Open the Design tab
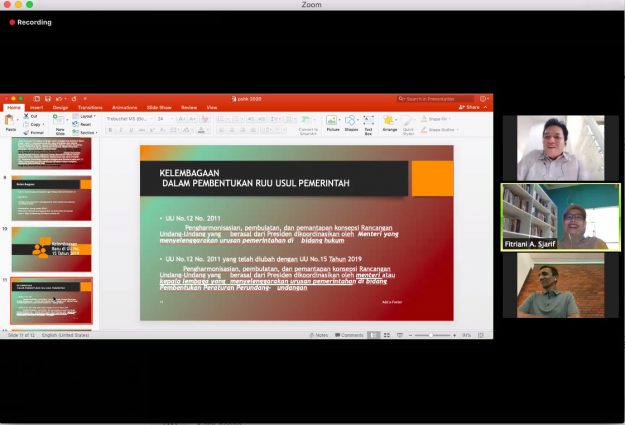Viewport: 625px width, 425px height. pos(60,107)
